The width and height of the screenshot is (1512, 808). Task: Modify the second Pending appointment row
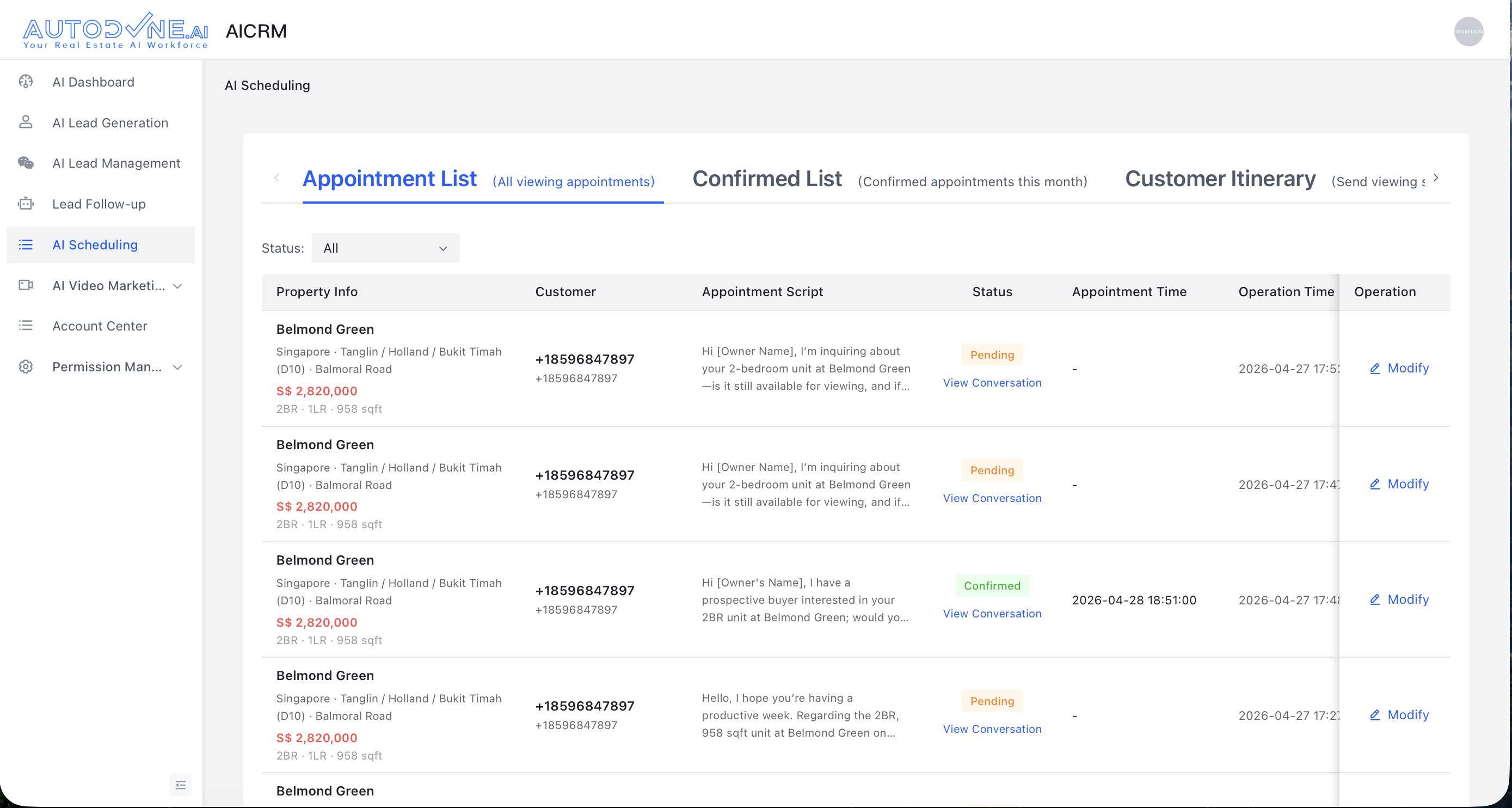[1399, 484]
